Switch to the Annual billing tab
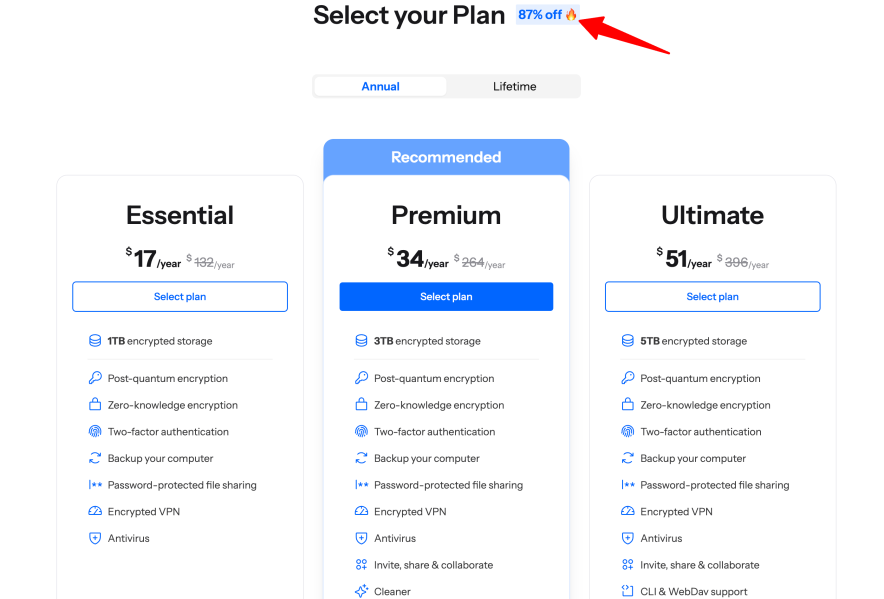884x599 pixels. click(380, 87)
